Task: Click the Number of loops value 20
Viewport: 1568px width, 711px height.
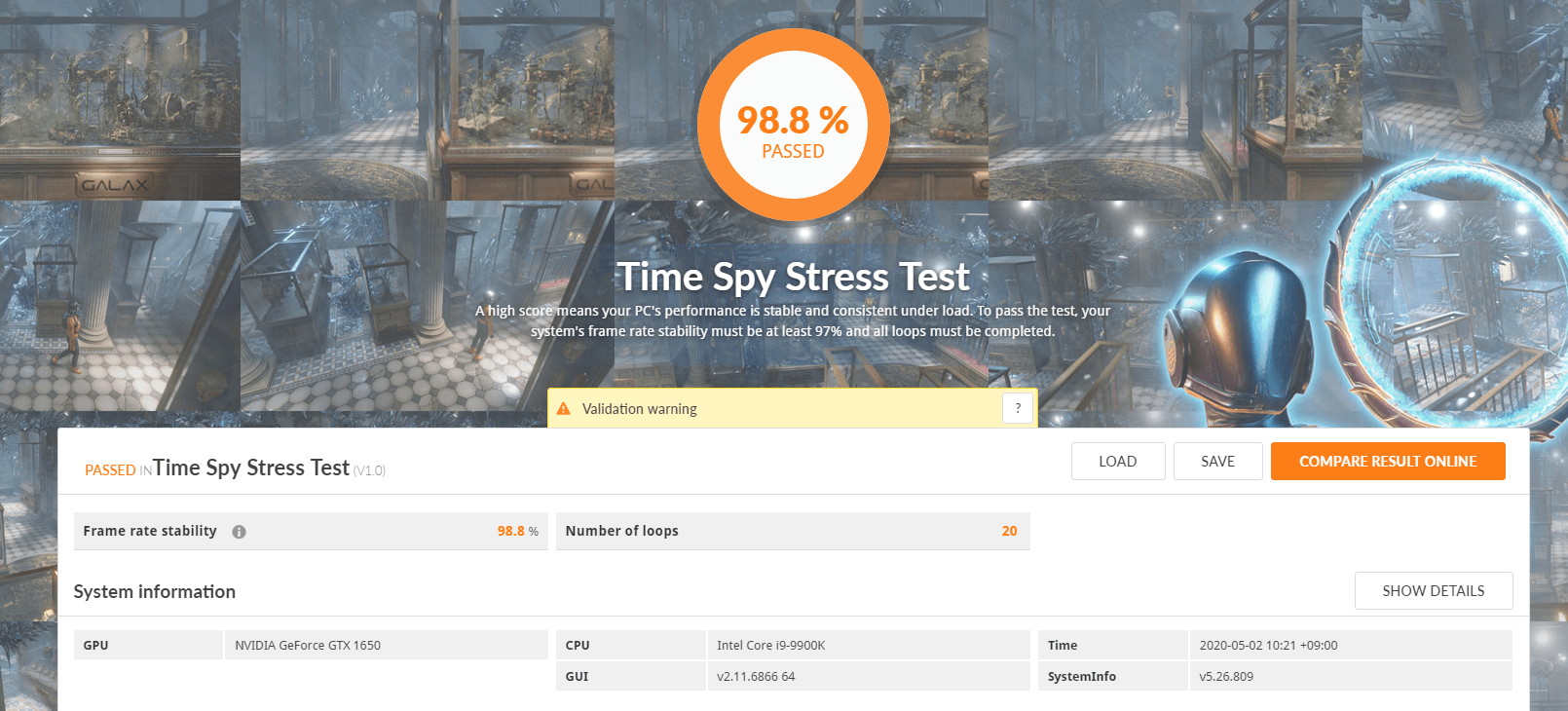Action: click(x=1009, y=531)
